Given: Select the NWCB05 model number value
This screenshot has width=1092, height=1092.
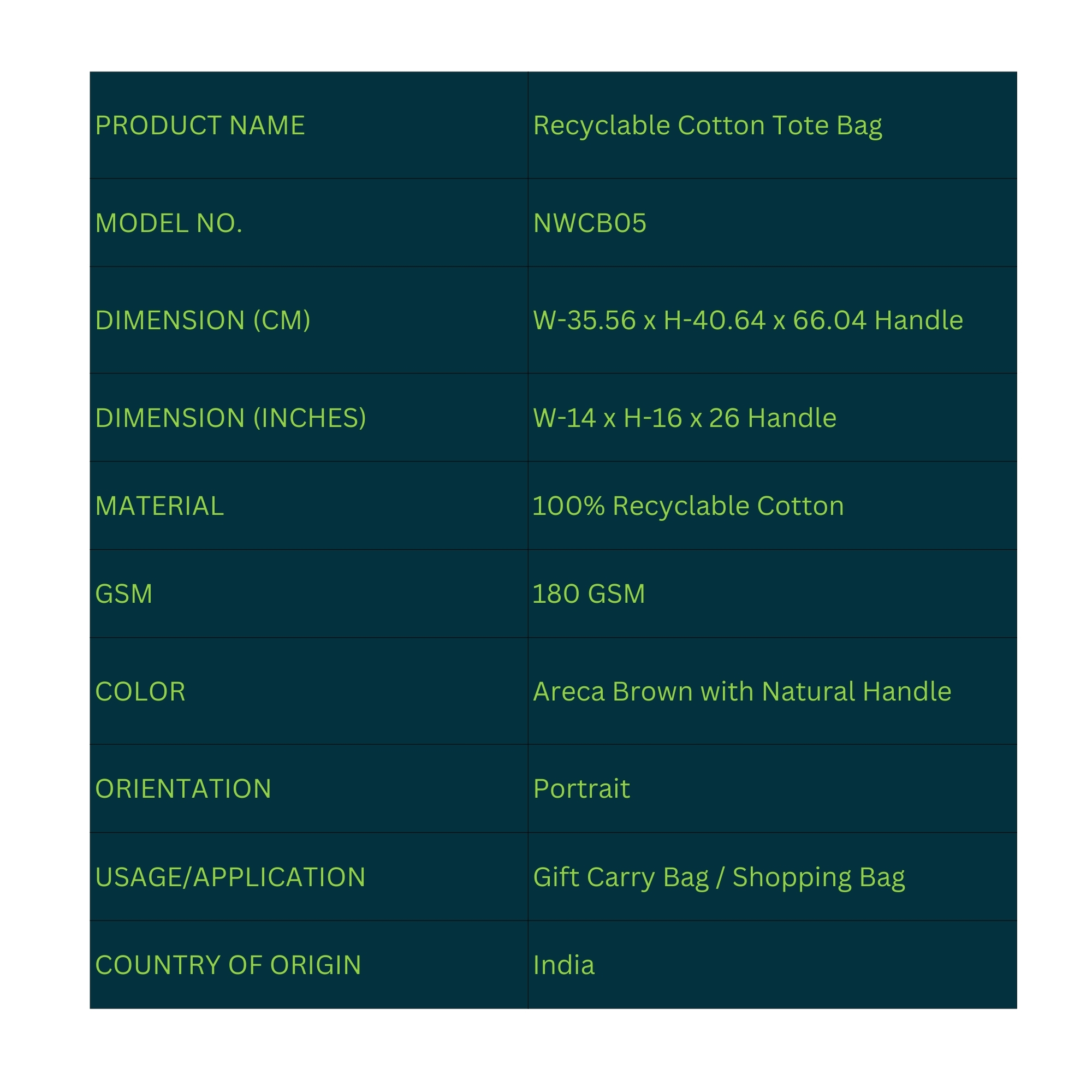Looking at the screenshot, I should point(590,223).
